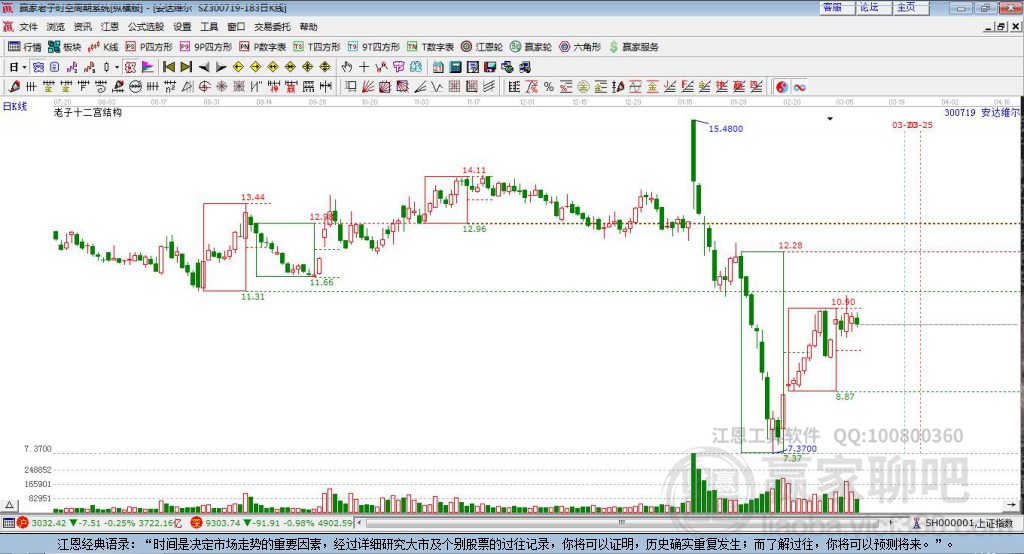The width and height of the screenshot is (1024, 554).
Task: Expand the candlestick type dropdown arrow
Action: click(117, 67)
